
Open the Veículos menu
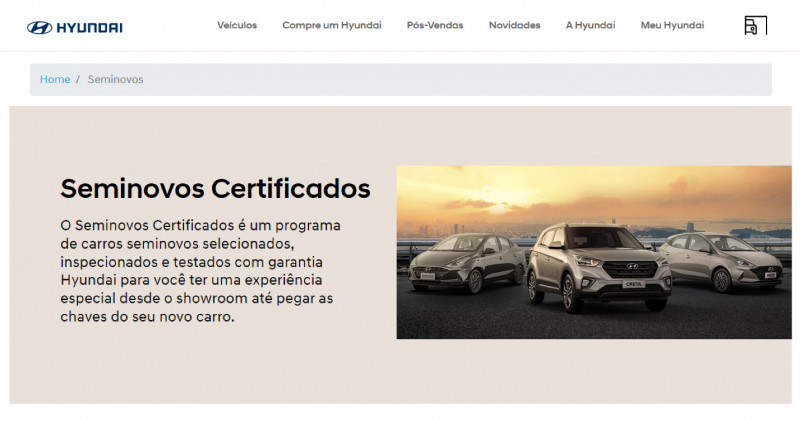237,25
